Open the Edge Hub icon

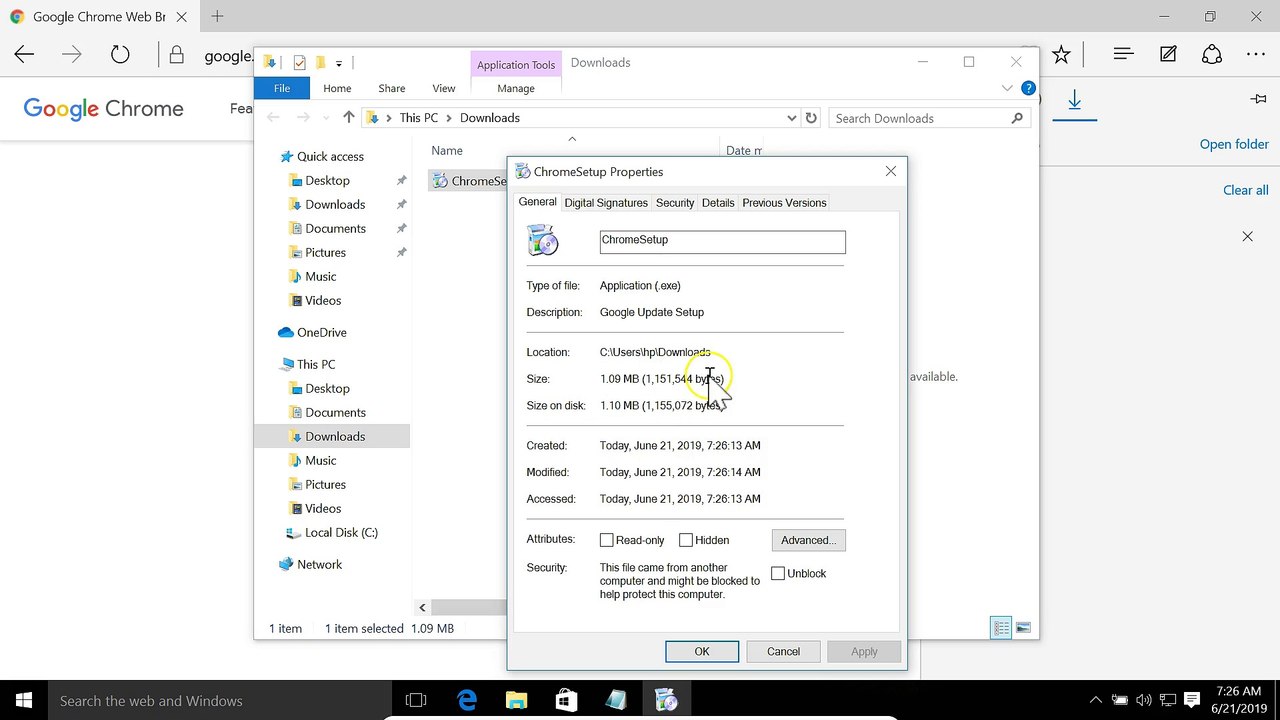coord(1123,55)
